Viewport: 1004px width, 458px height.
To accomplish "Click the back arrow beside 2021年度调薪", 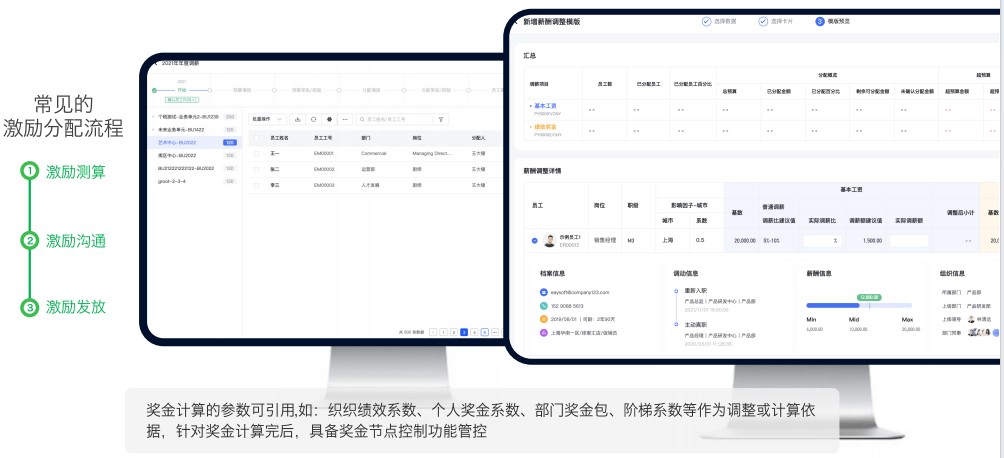I will [x=155, y=63].
